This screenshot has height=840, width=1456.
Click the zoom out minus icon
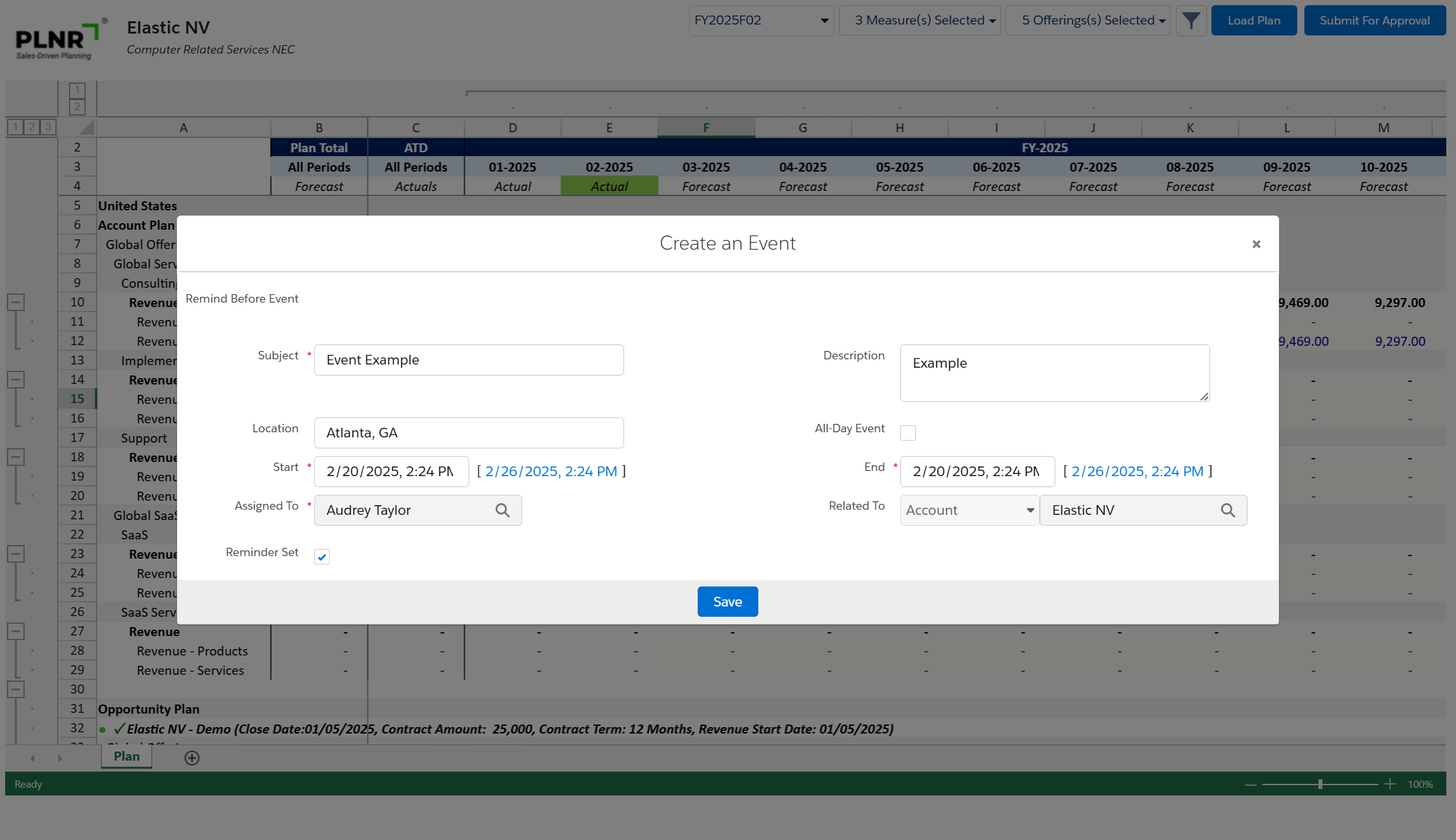coord(1251,785)
